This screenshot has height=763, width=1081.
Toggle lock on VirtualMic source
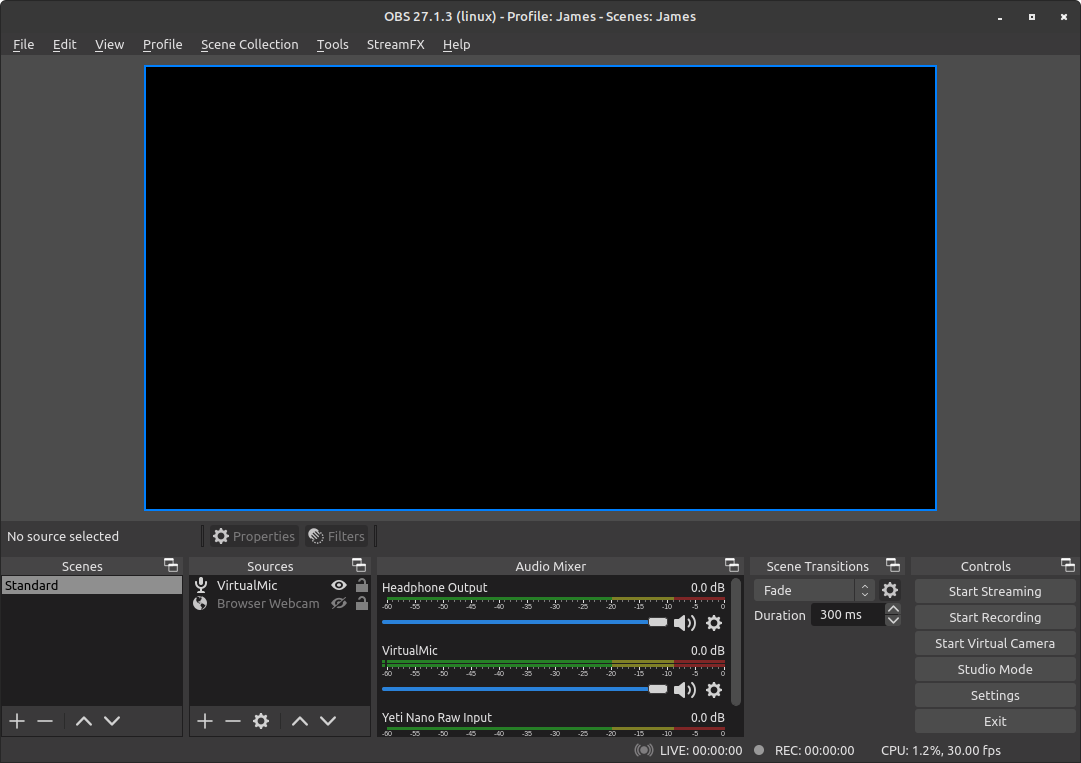tap(361, 586)
